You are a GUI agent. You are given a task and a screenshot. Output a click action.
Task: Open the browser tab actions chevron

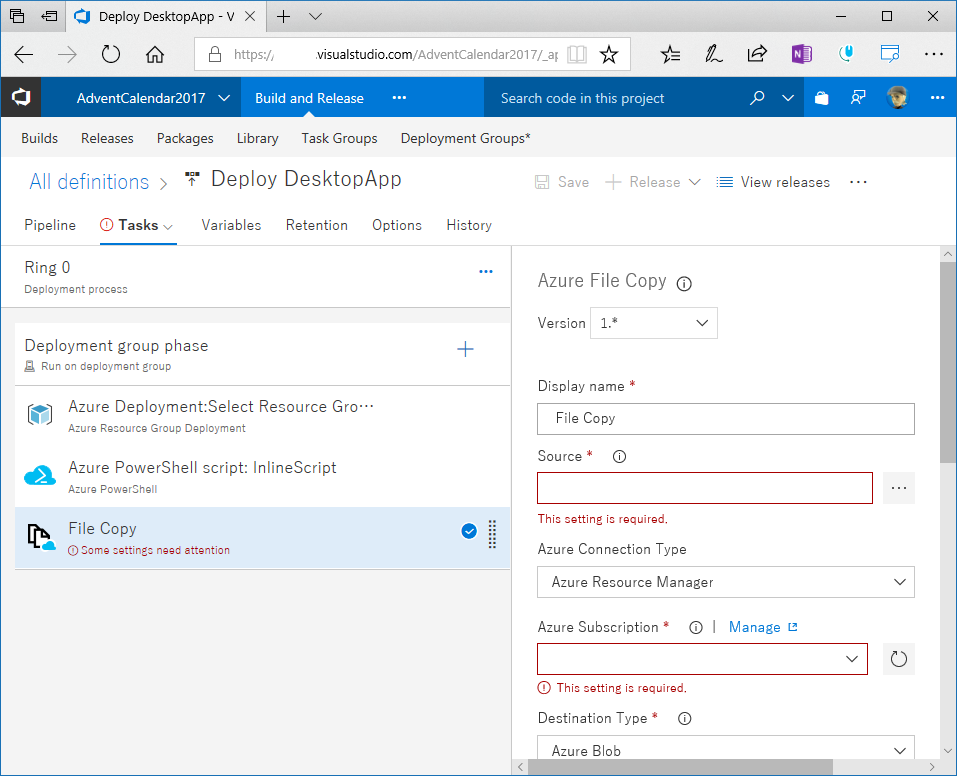tap(316, 16)
